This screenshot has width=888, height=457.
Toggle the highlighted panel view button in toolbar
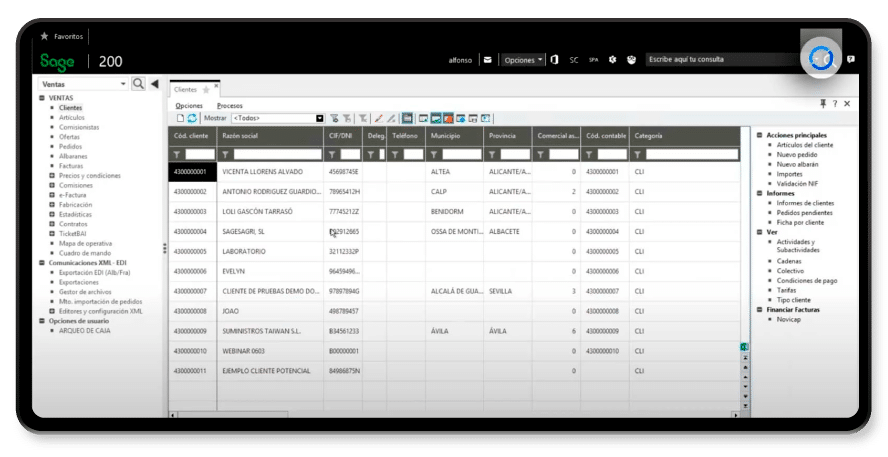click(x=407, y=118)
